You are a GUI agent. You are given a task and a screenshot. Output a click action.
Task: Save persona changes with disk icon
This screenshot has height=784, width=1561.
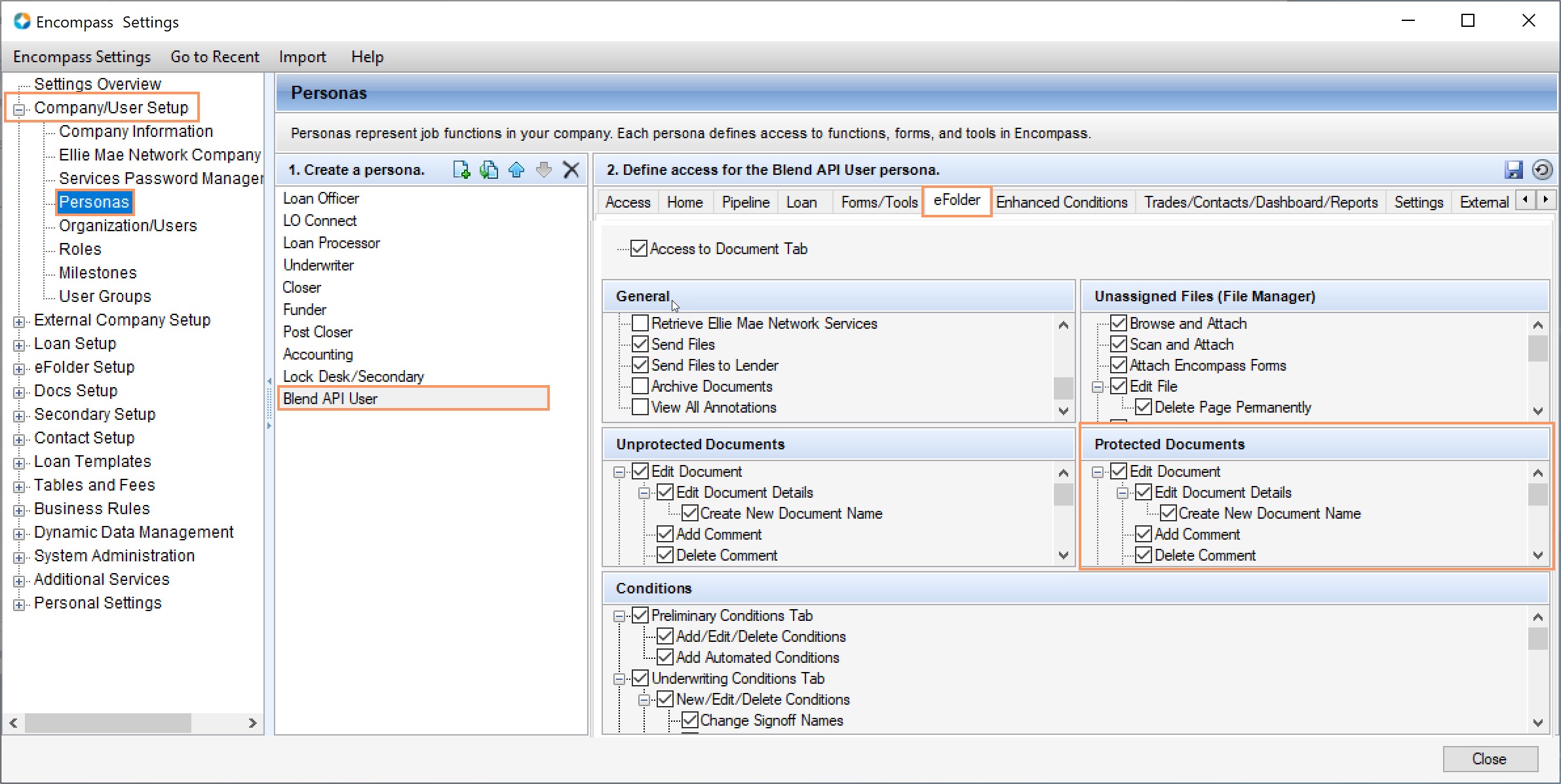pyautogui.click(x=1514, y=170)
